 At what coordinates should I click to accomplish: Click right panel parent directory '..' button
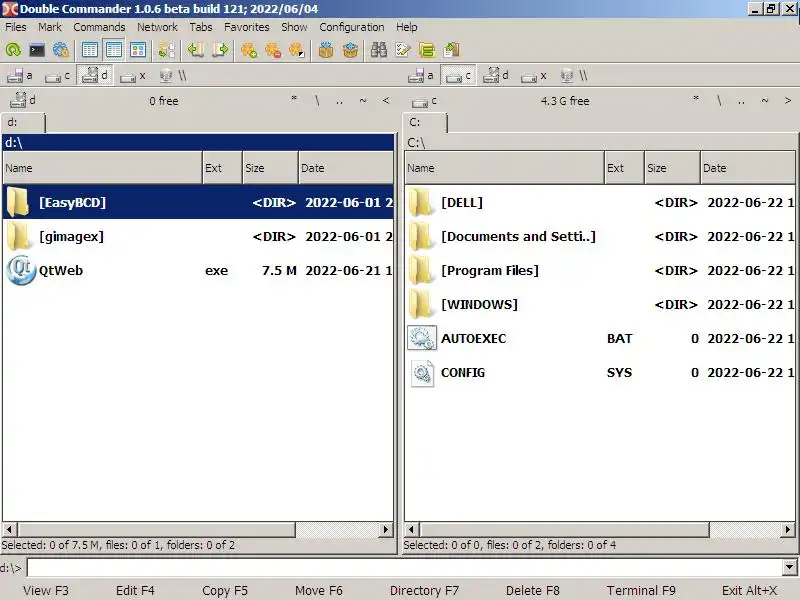point(741,101)
